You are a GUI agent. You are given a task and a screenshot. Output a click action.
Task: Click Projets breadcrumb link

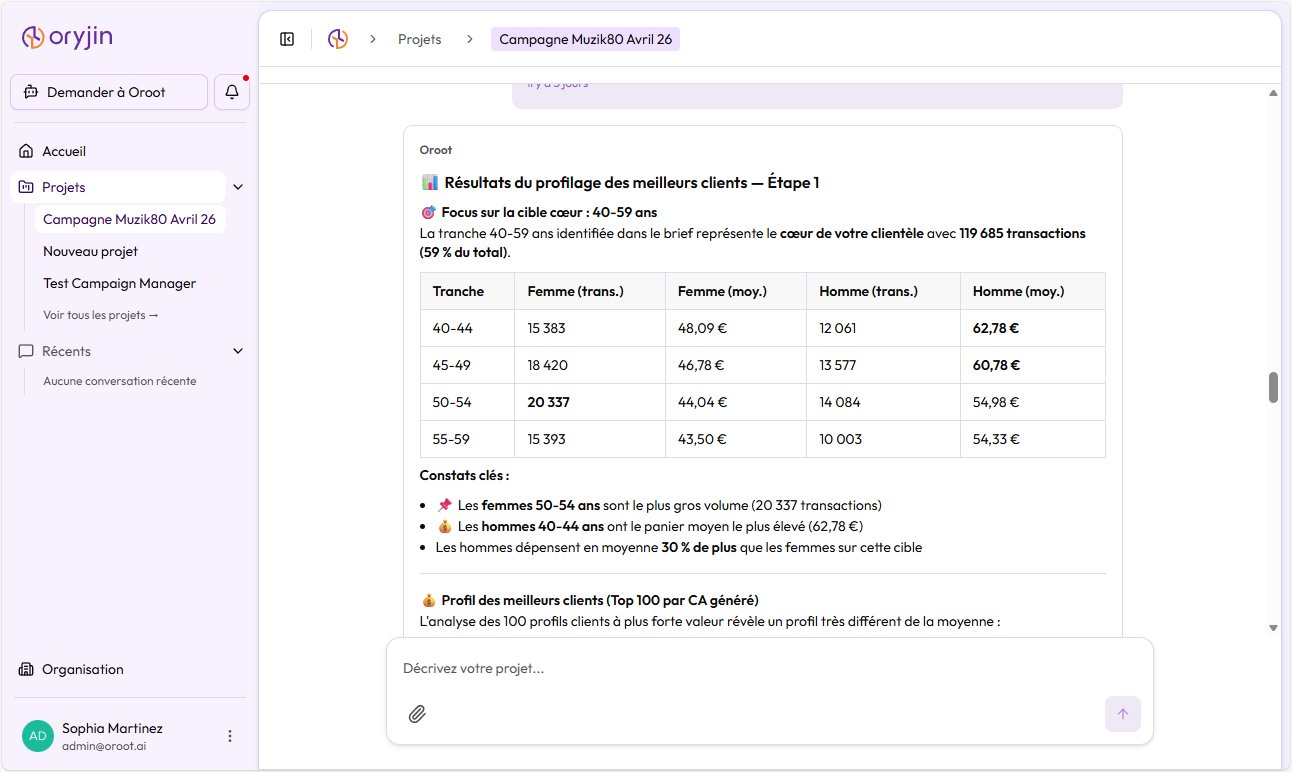click(x=419, y=39)
